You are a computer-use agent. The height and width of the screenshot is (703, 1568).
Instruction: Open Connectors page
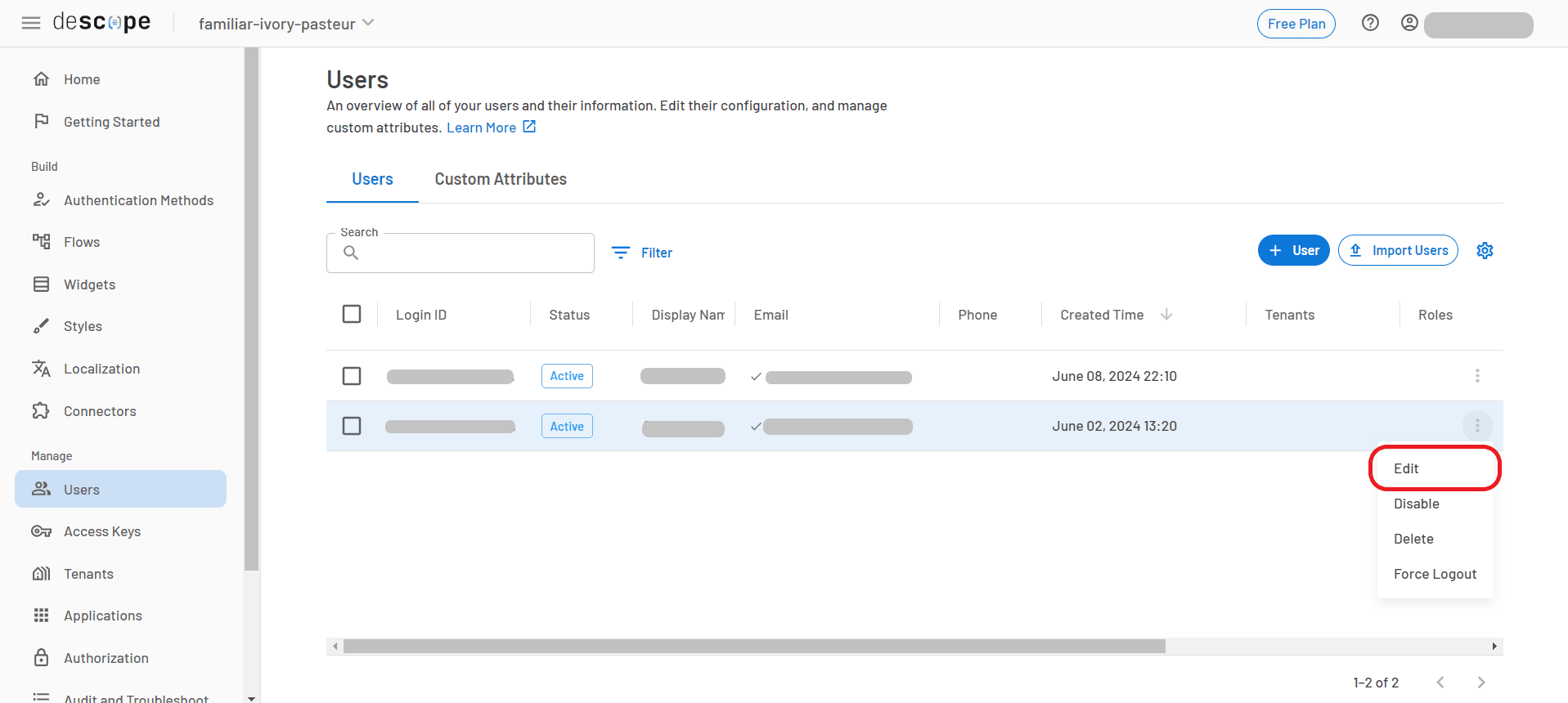(100, 411)
